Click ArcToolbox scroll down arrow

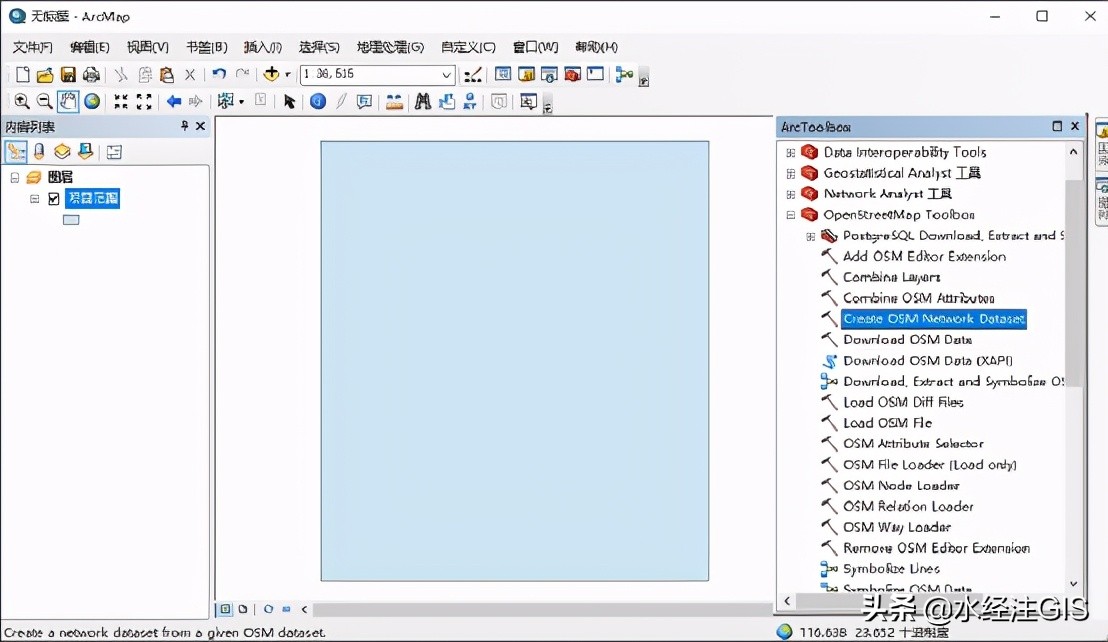[1073, 584]
